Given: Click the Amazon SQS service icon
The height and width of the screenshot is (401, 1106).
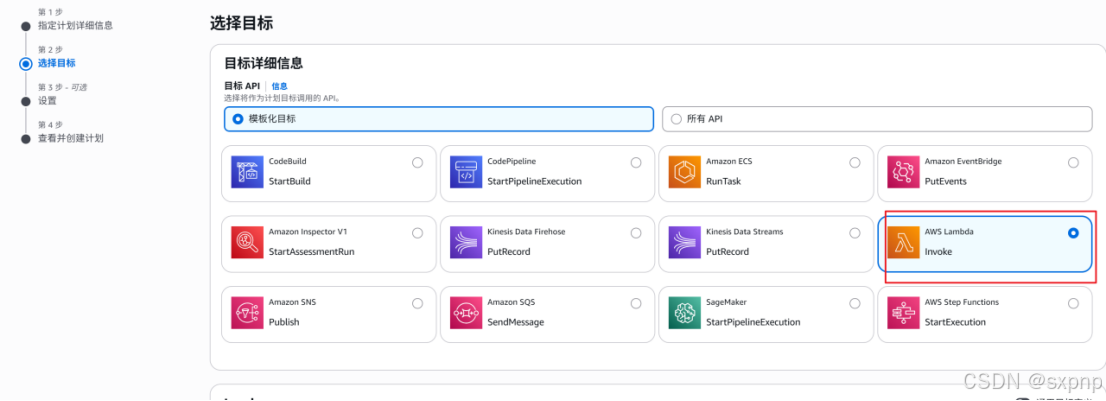Looking at the screenshot, I should point(466,313).
